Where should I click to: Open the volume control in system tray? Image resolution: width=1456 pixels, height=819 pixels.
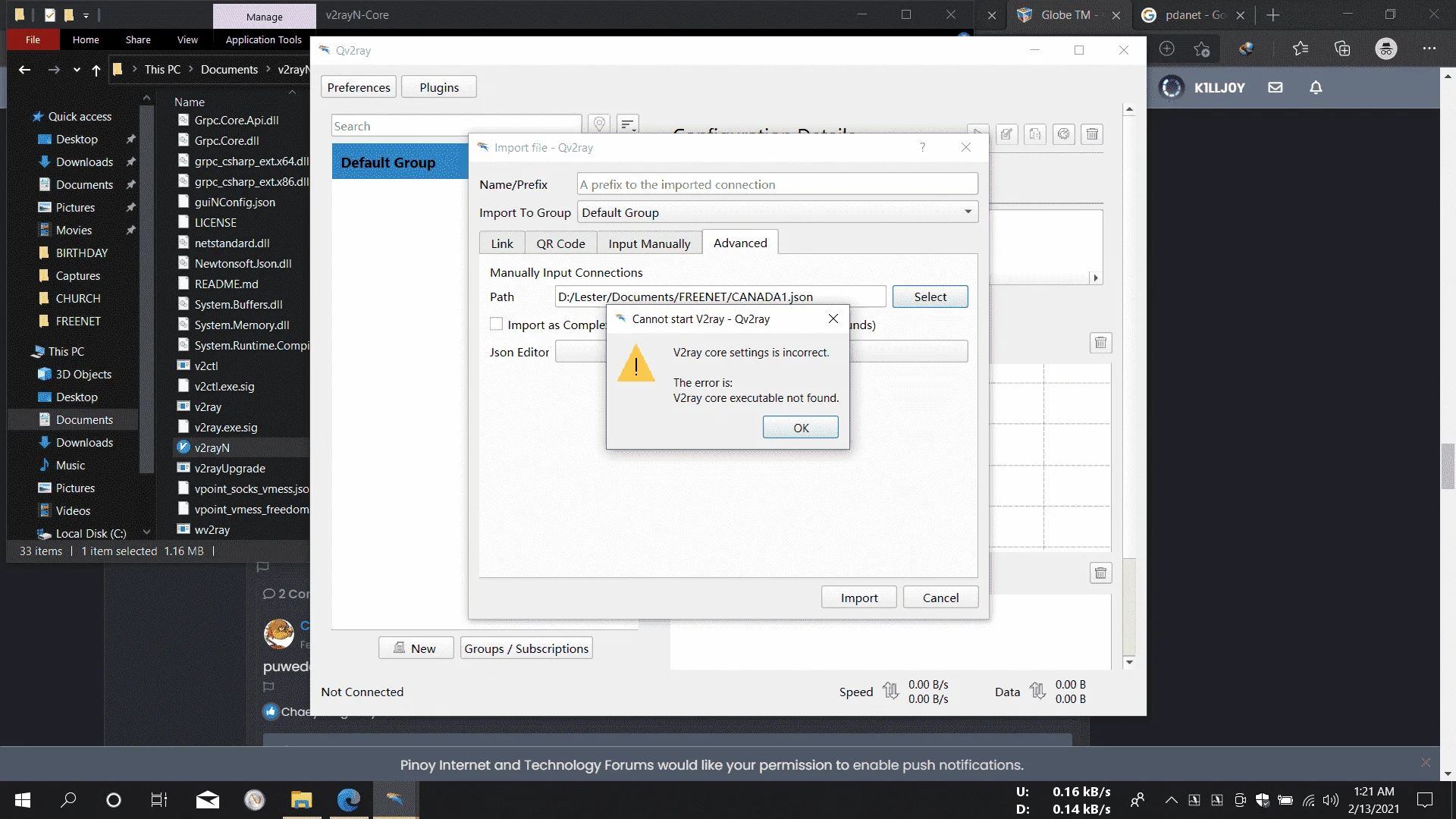(x=1331, y=800)
